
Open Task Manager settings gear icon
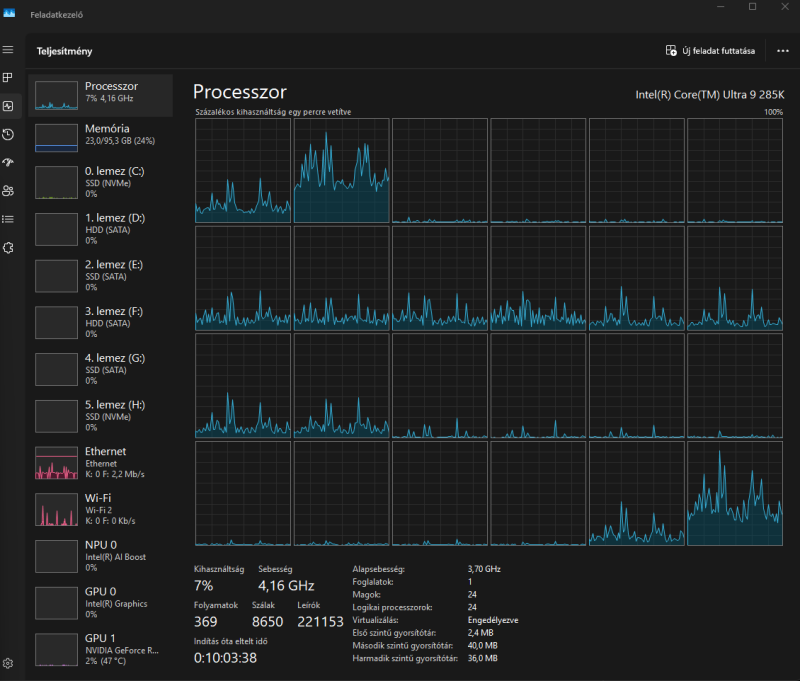pyautogui.click(x=8, y=663)
